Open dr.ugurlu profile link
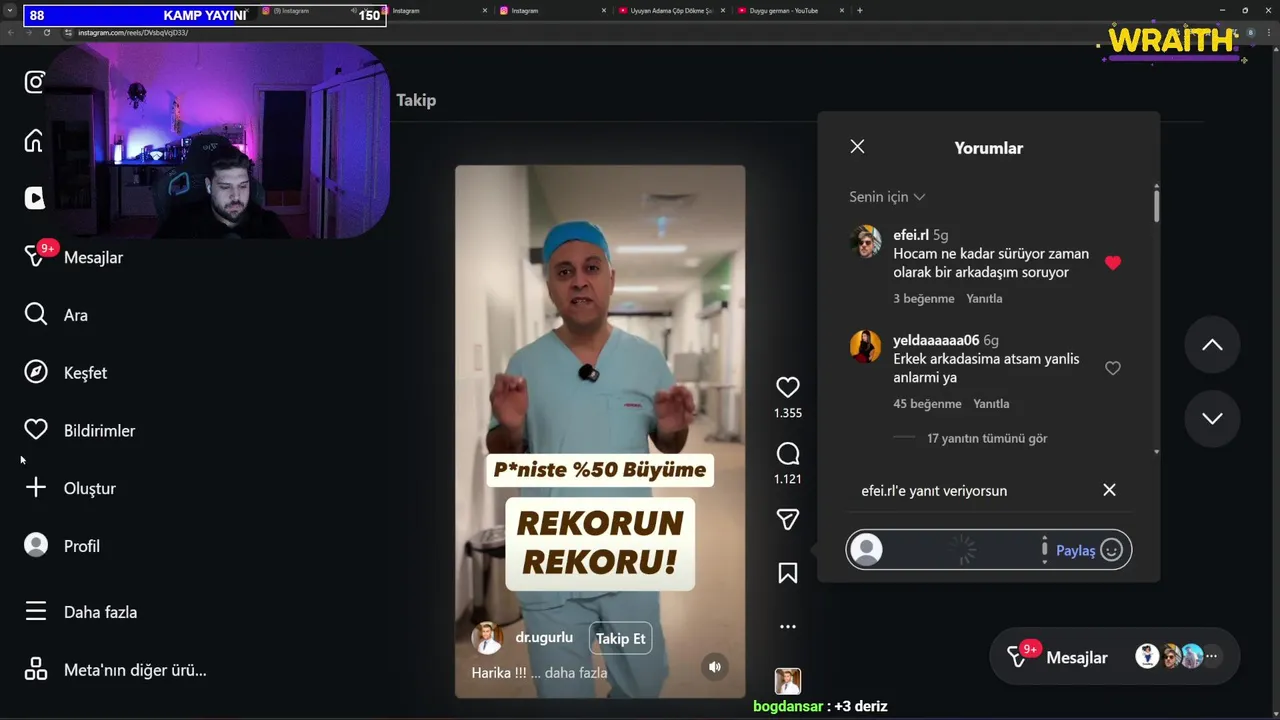1280x720 pixels. (544, 637)
